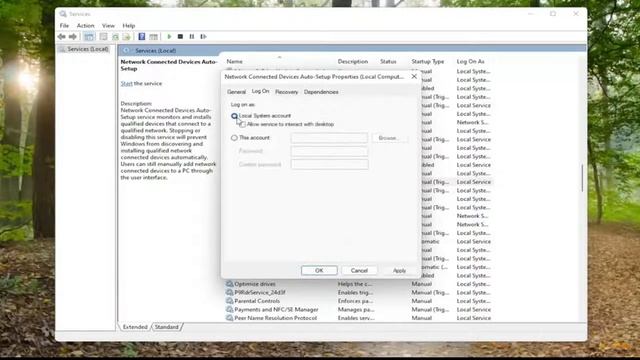Viewport: 640px width, 360px height.
Task: Start the service with the green play icon
Action: tap(169, 37)
